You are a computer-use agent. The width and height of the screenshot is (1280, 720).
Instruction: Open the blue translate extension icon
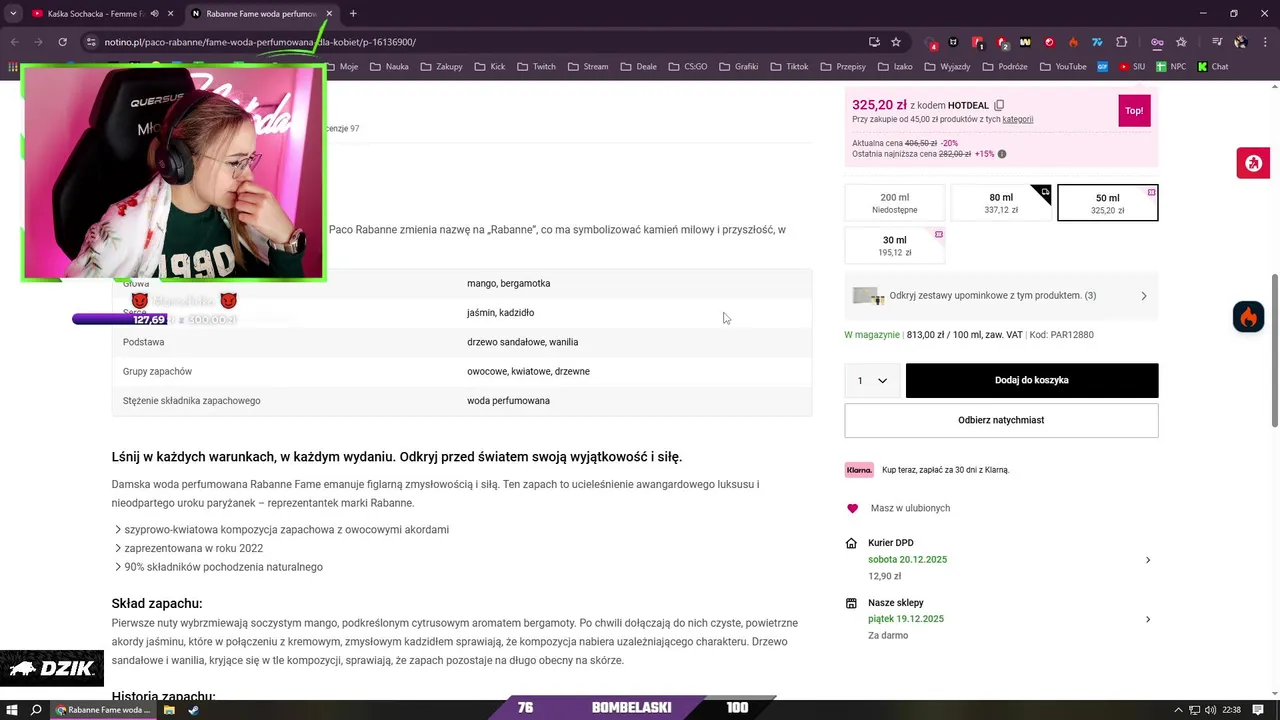pos(1097,42)
